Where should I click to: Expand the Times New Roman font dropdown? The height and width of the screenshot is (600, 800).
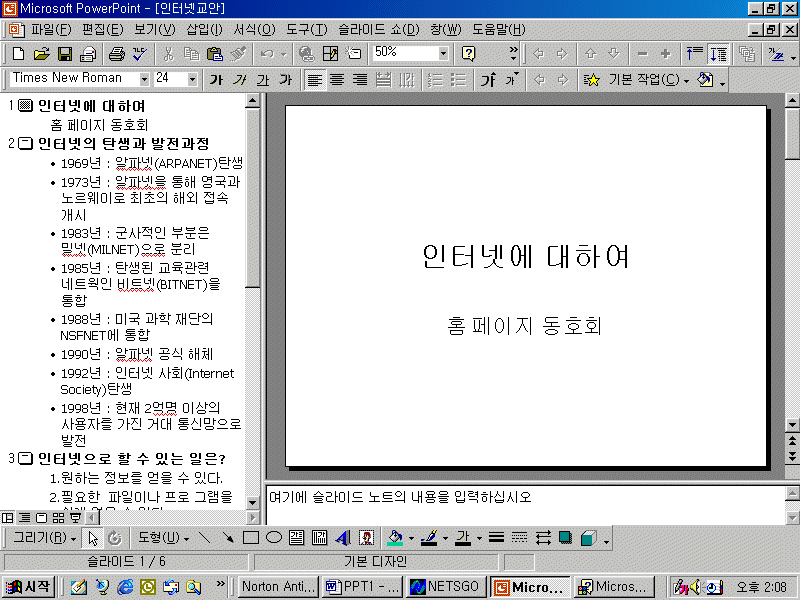[x=145, y=79]
